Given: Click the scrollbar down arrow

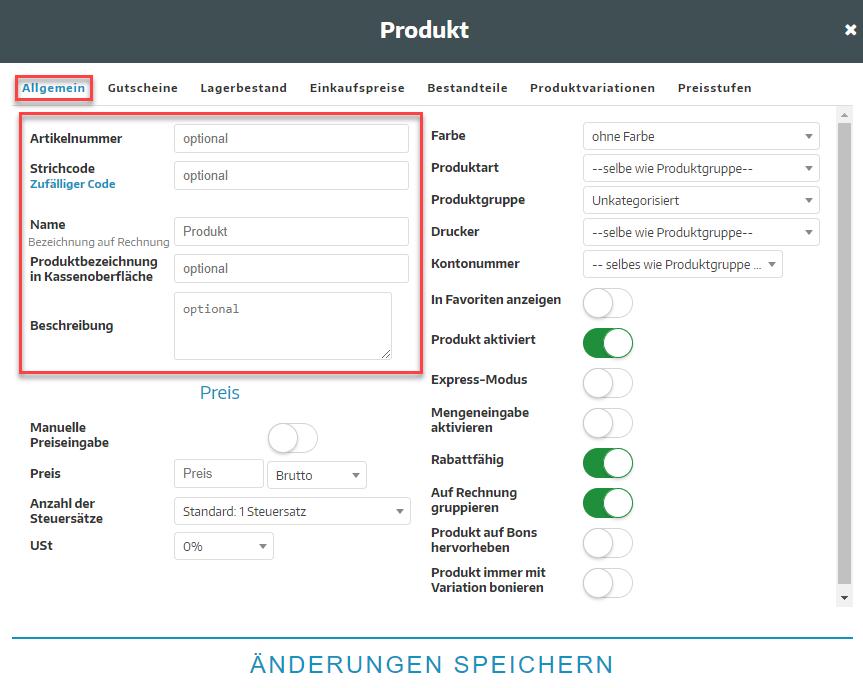Looking at the screenshot, I should pyautogui.click(x=844, y=598).
